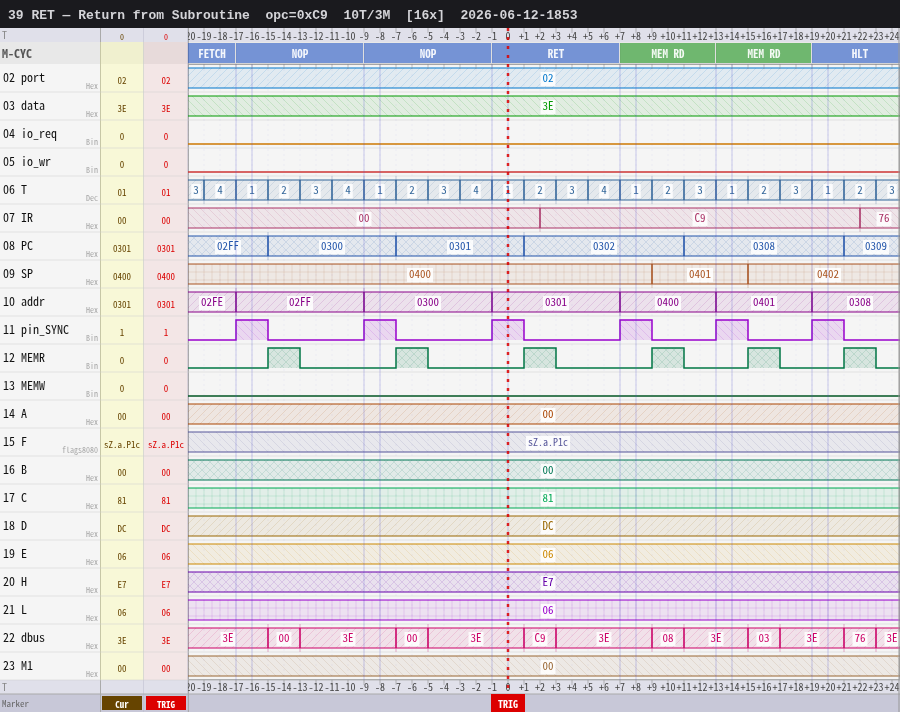Select the FETCH cycle block
The width and height of the screenshot is (900, 712).
pyautogui.click(x=212, y=54)
